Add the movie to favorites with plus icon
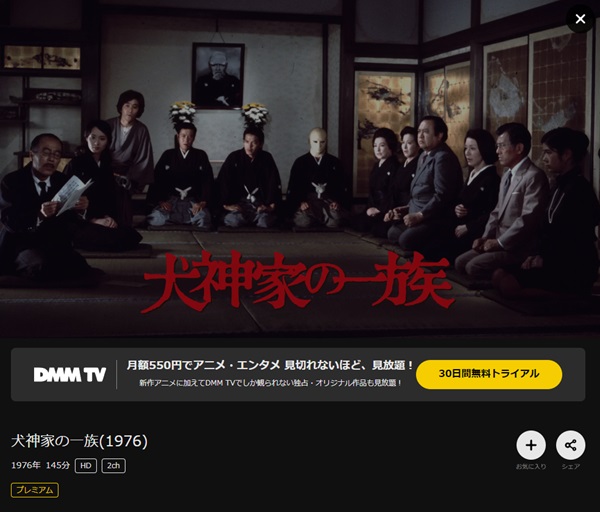 (x=531, y=445)
